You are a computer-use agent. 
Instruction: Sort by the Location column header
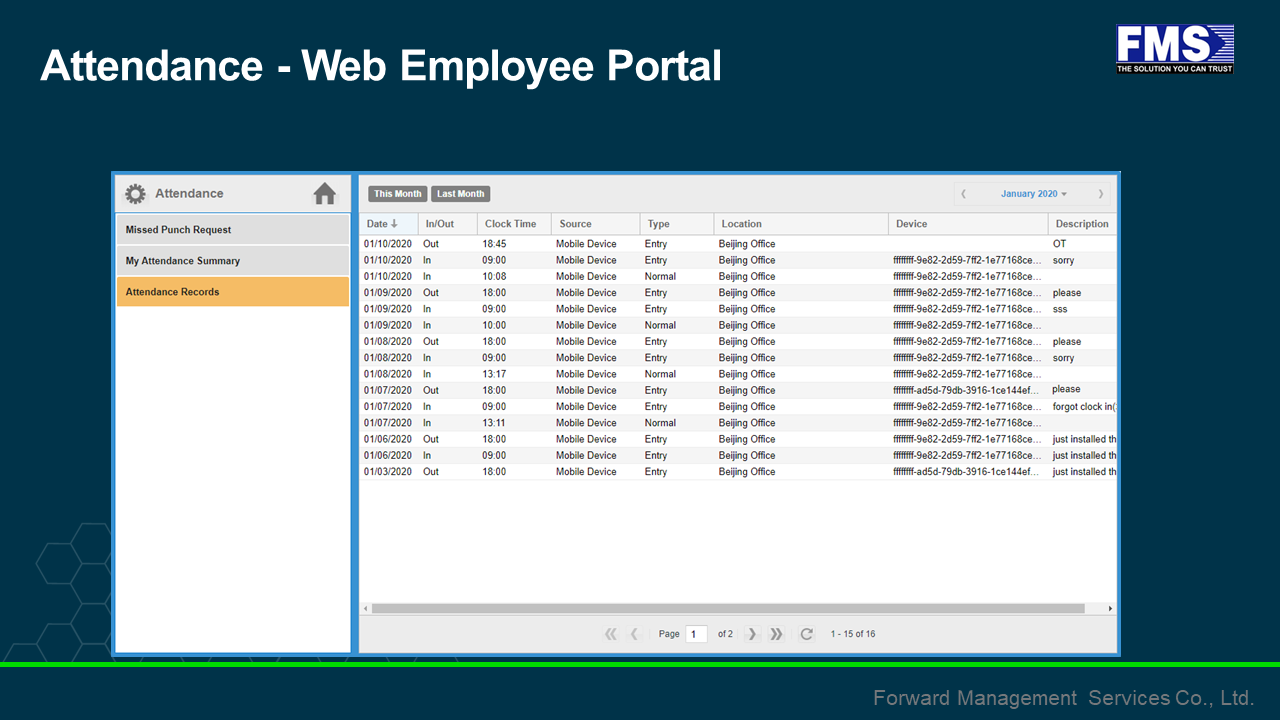tap(801, 224)
